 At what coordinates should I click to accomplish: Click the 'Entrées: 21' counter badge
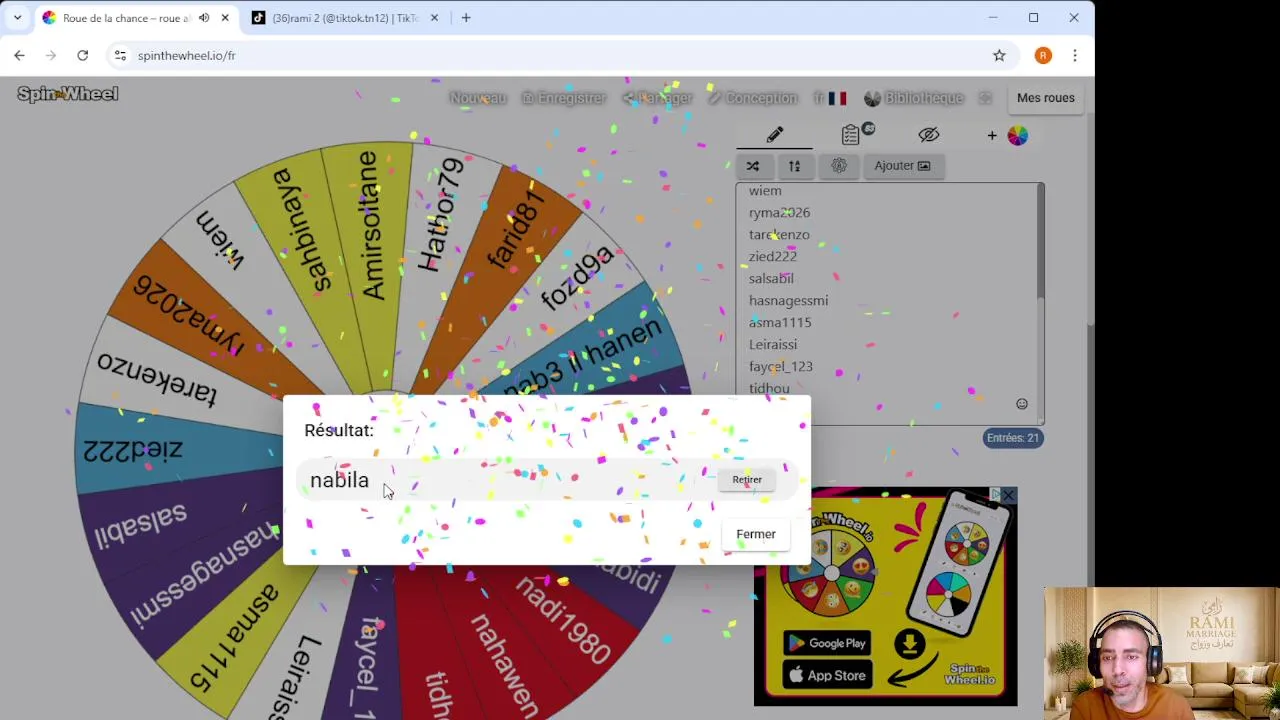pyautogui.click(x=1013, y=438)
